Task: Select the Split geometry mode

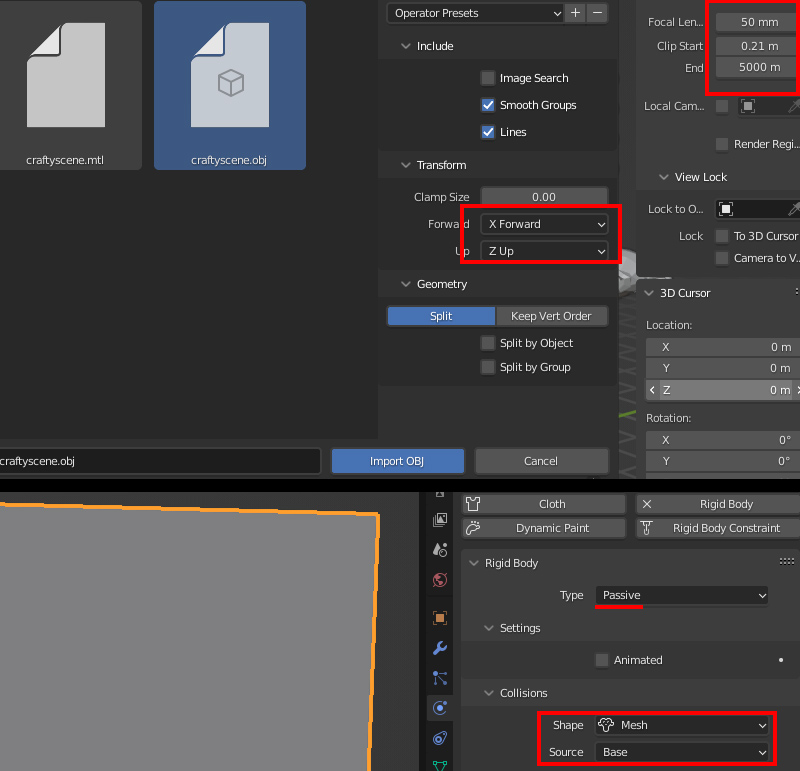Action: pyautogui.click(x=441, y=316)
